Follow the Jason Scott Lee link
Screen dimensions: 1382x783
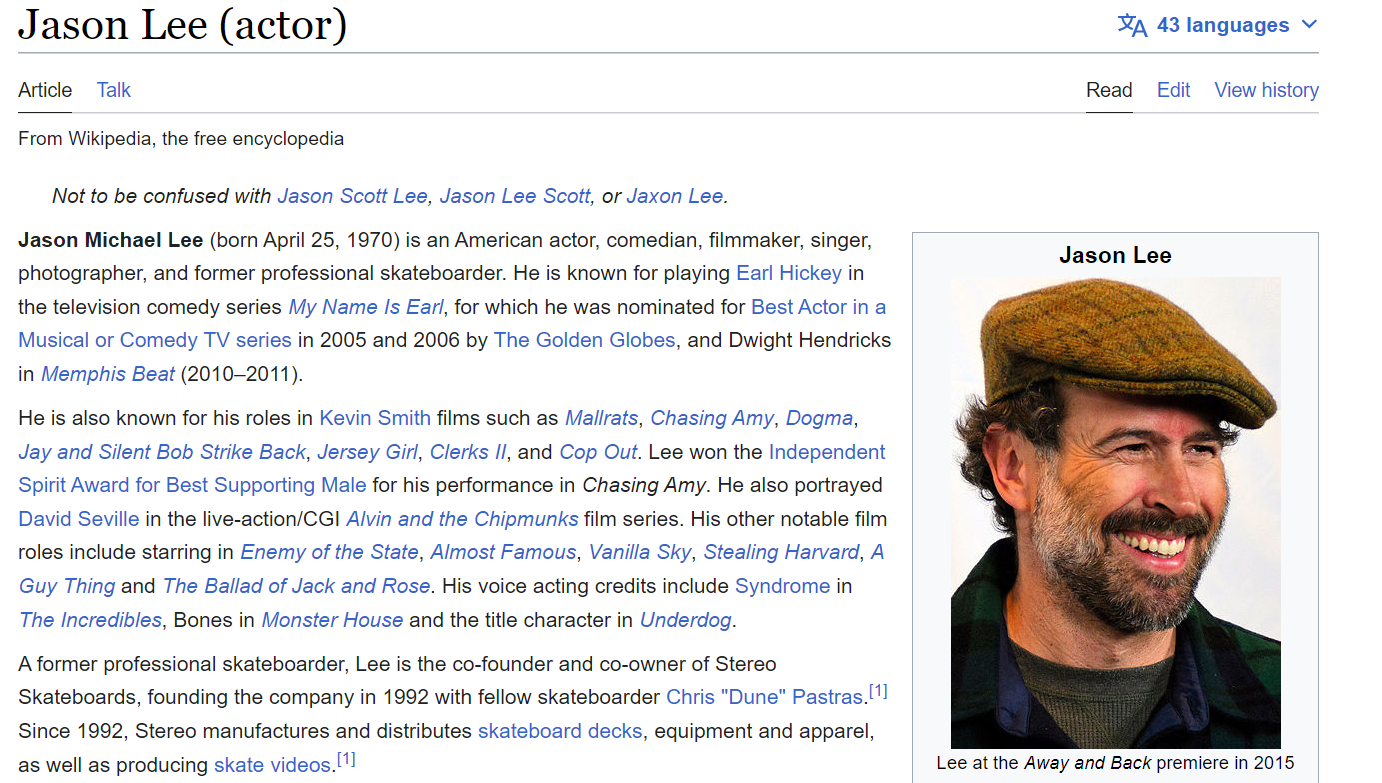click(x=352, y=196)
